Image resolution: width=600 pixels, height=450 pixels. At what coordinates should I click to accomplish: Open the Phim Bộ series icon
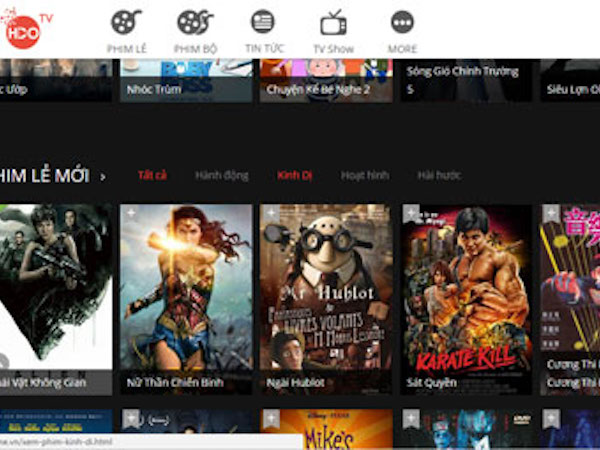point(194,23)
